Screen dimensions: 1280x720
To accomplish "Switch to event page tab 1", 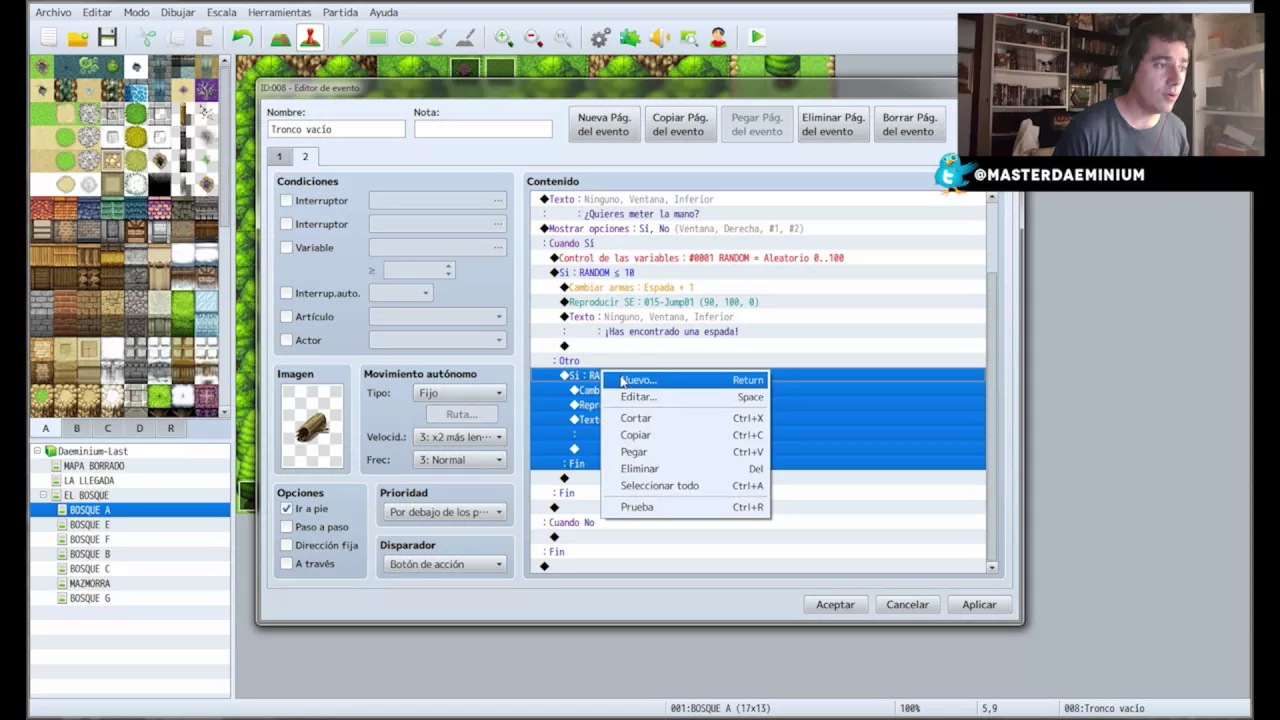I will (x=279, y=157).
